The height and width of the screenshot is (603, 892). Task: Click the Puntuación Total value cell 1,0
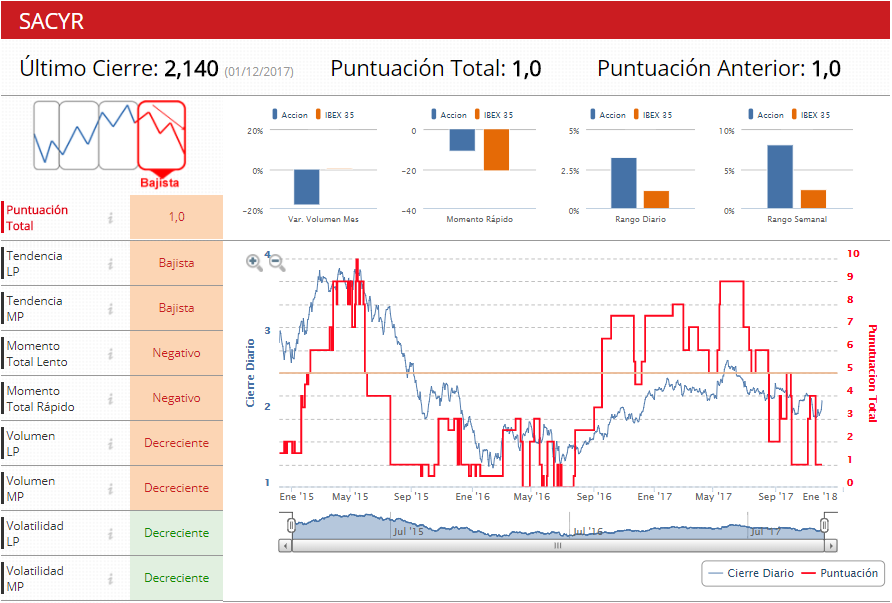[x=176, y=217]
